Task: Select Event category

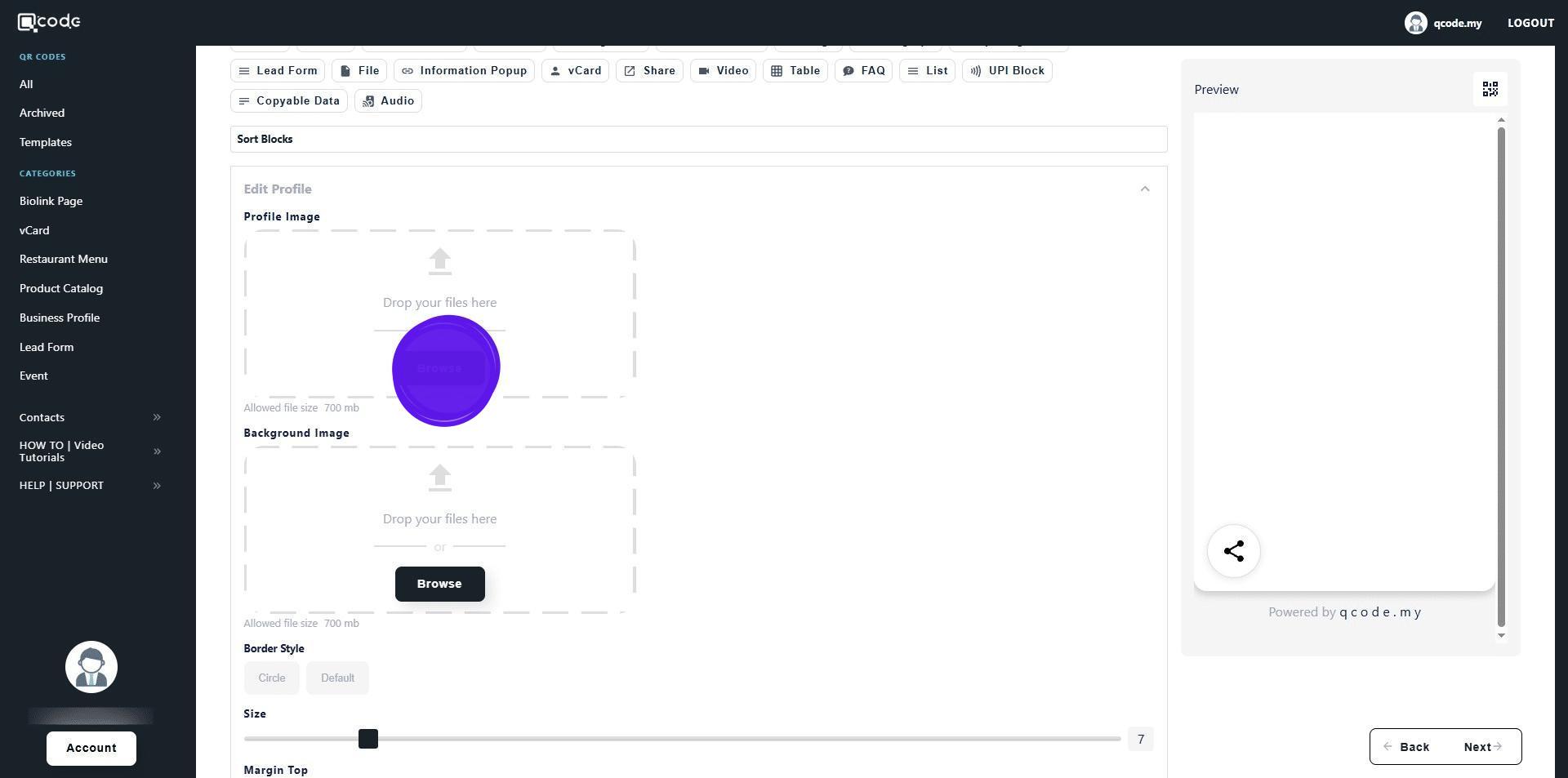Action: click(33, 376)
